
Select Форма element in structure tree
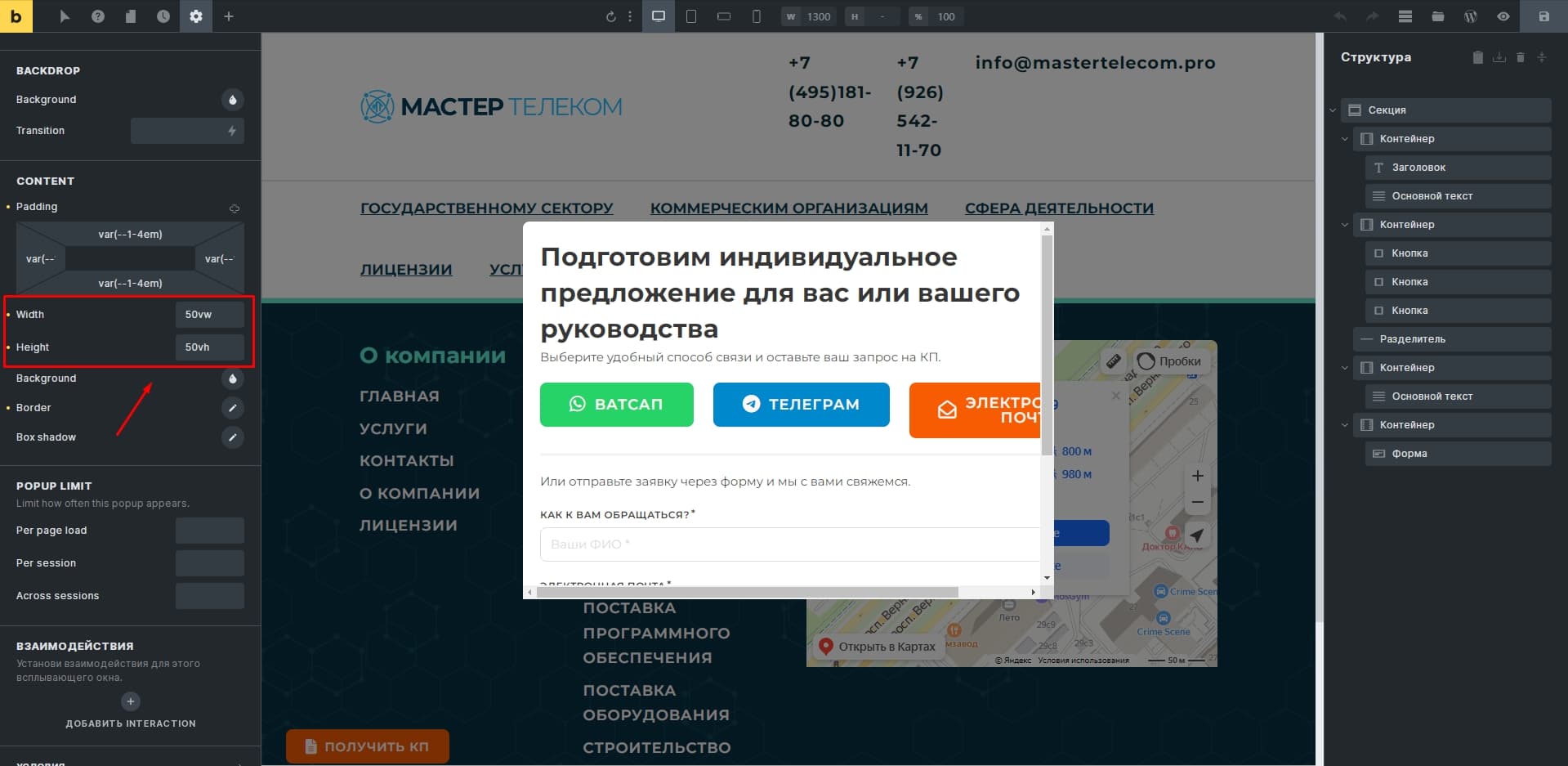(x=1459, y=454)
